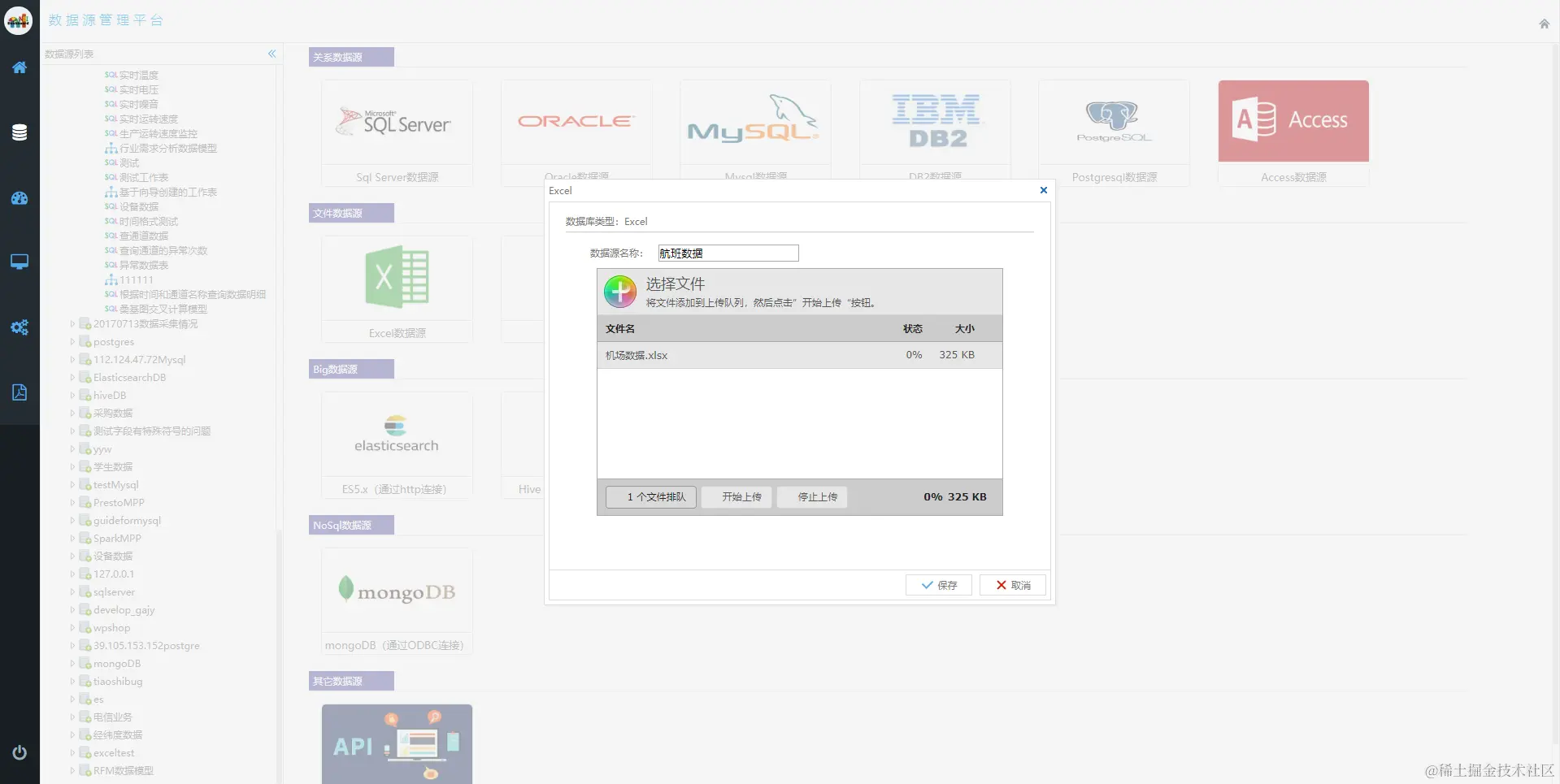Screen dimensions: 1560x784
Task: Open monitor screen icon in sidebar
Action: (20, 262)
